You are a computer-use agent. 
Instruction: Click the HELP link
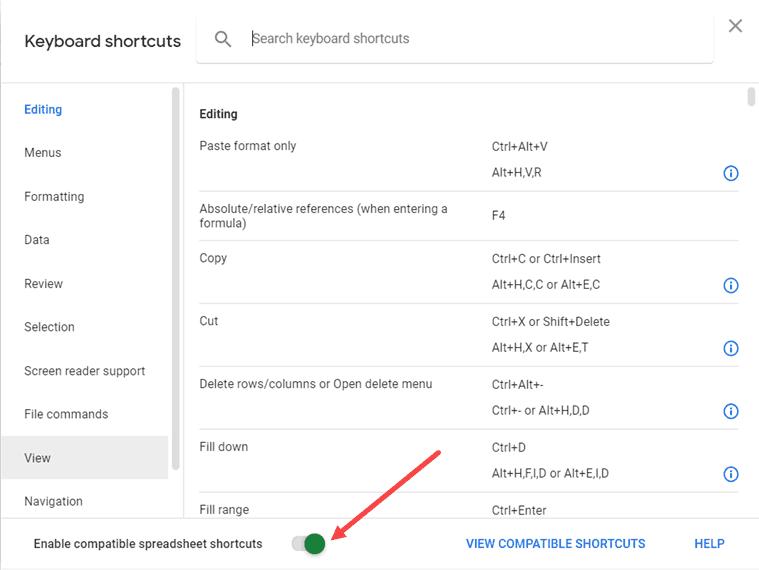(x=709, y=543)
